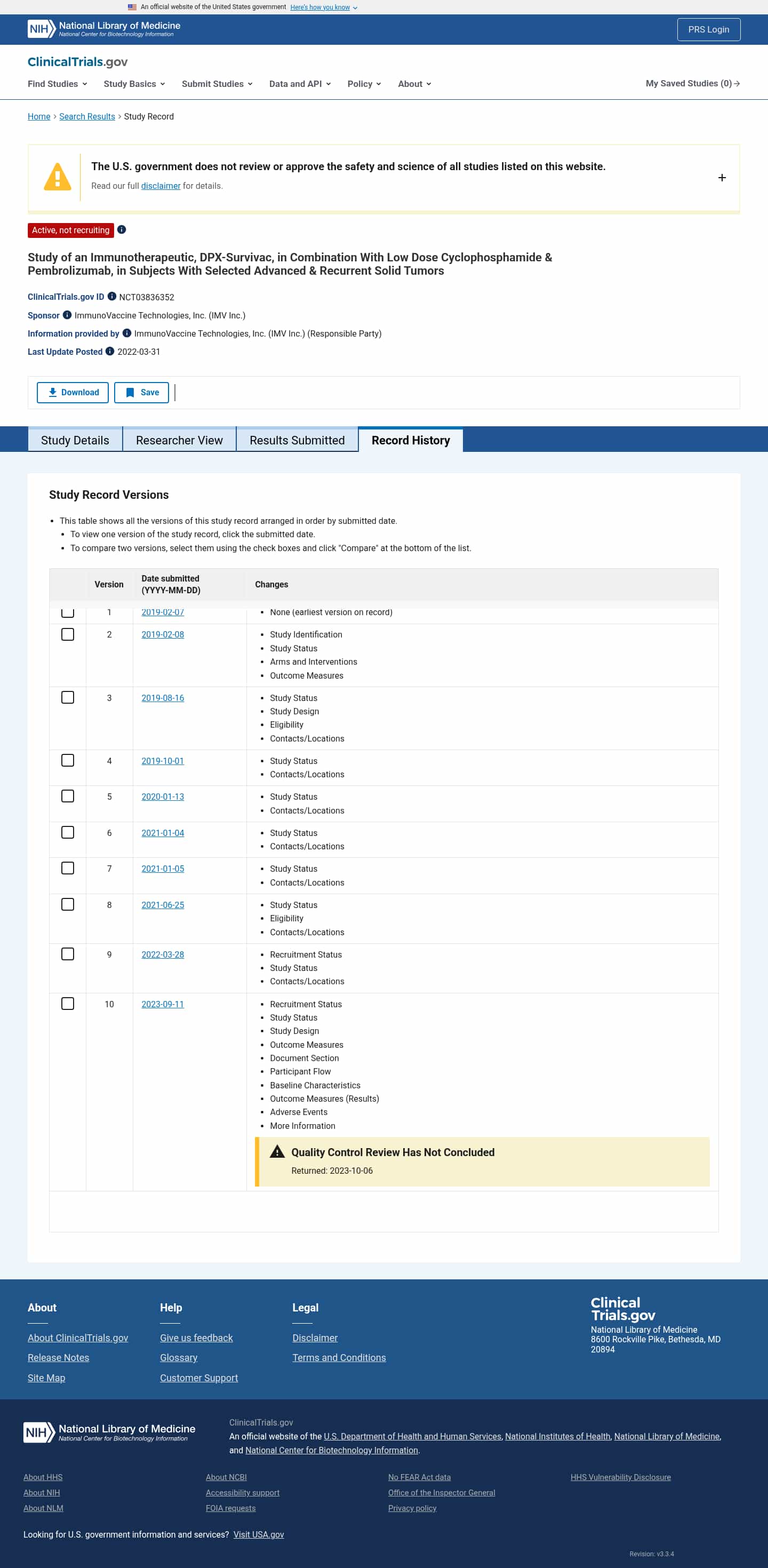
Task: Open the Find Studies dropdown menu
Action: pyautogui.click(x=57, y=83)
